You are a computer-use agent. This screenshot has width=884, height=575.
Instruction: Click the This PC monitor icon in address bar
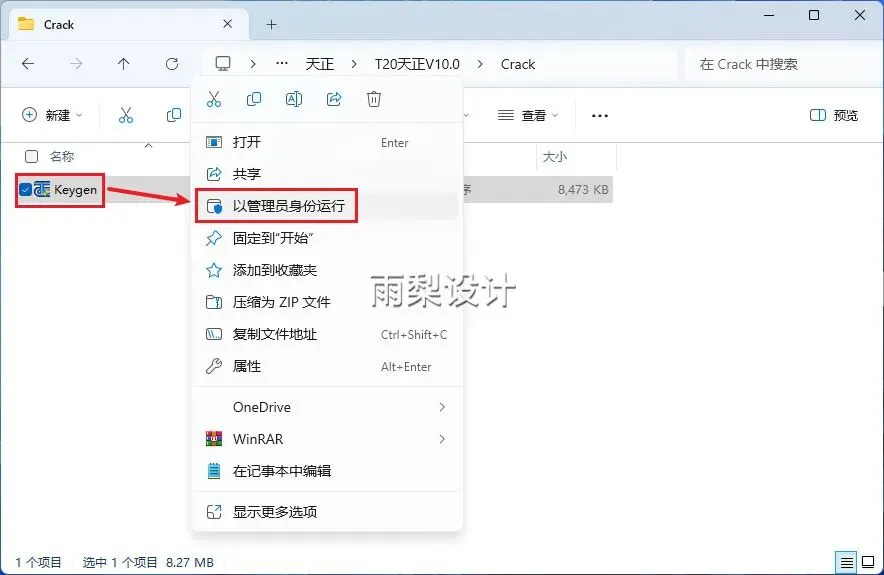coord(223,63)
